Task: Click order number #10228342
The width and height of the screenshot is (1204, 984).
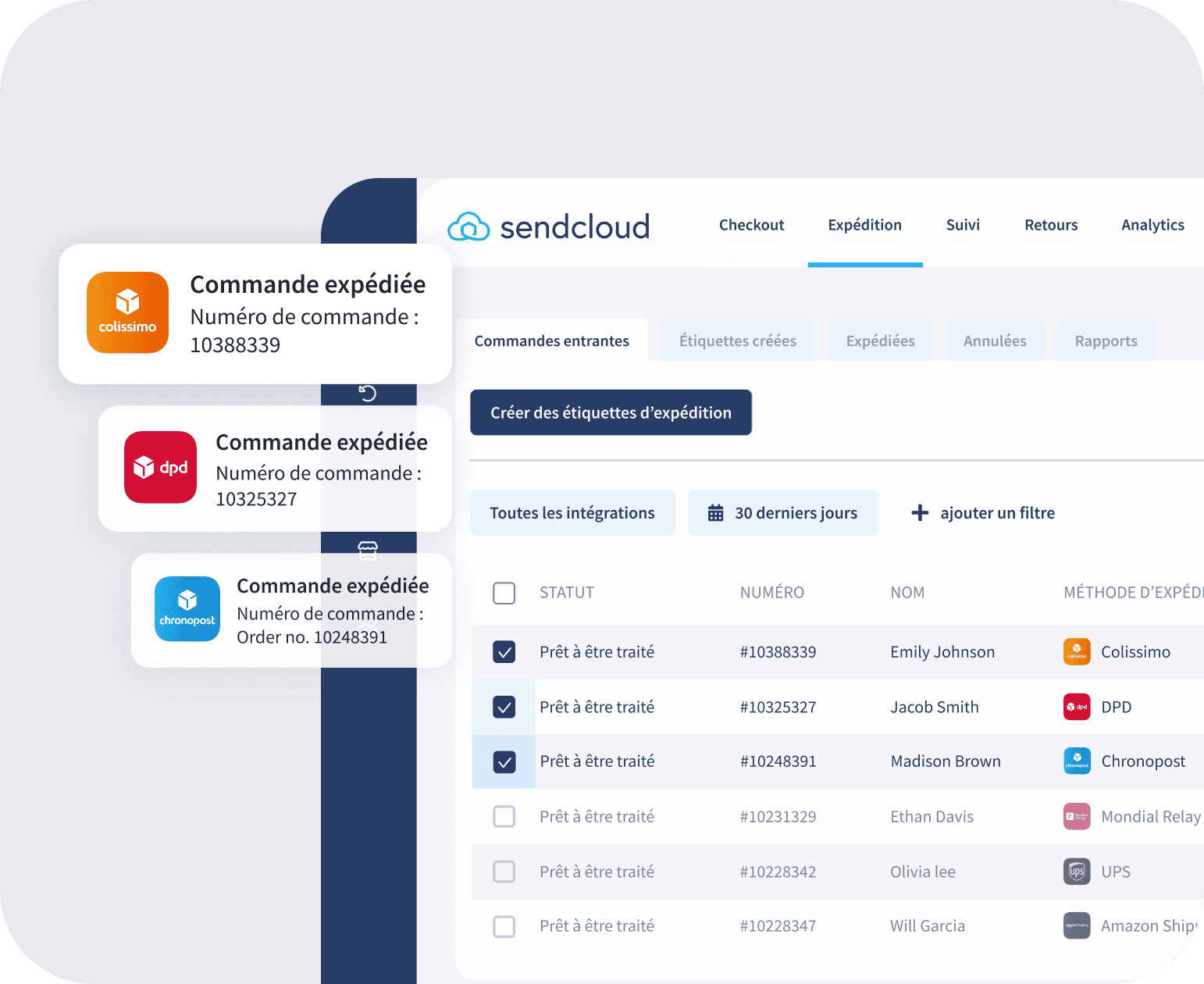Action: (x=778, y=872)
